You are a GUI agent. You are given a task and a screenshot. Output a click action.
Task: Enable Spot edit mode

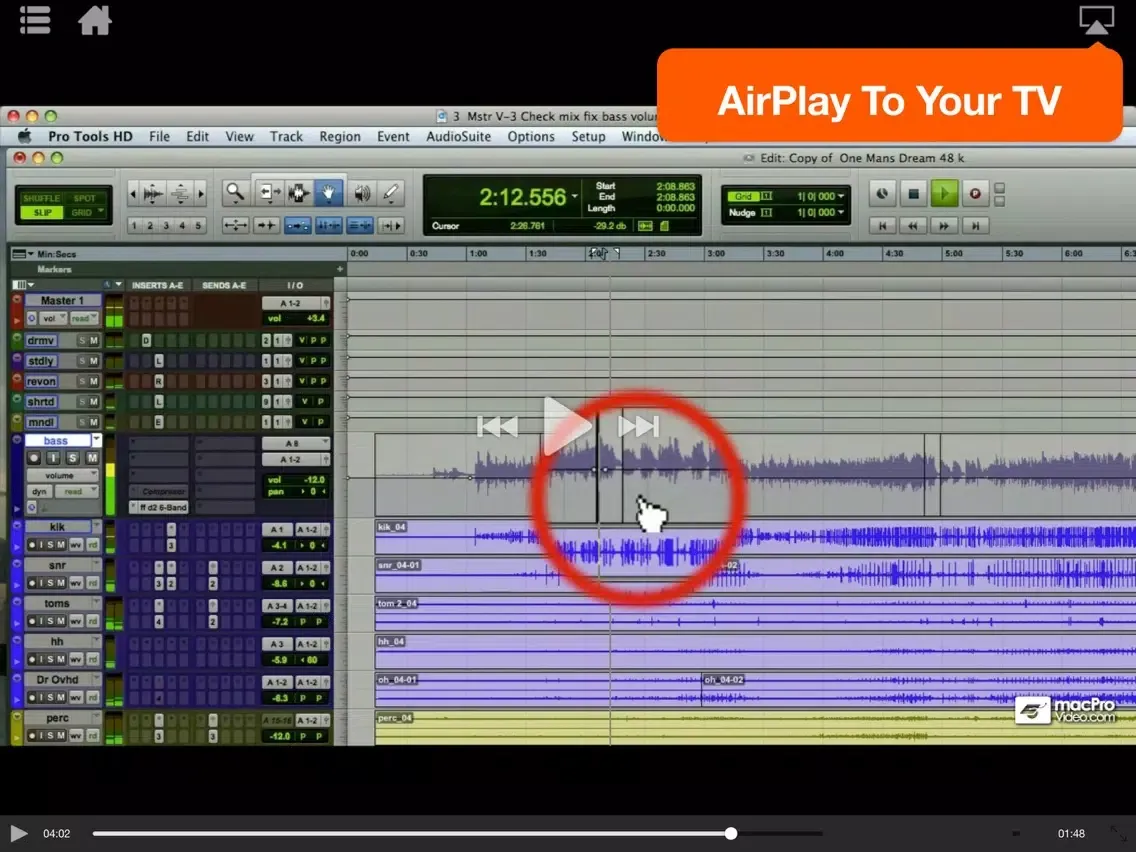pyautogui.click(x=84, y=198)
